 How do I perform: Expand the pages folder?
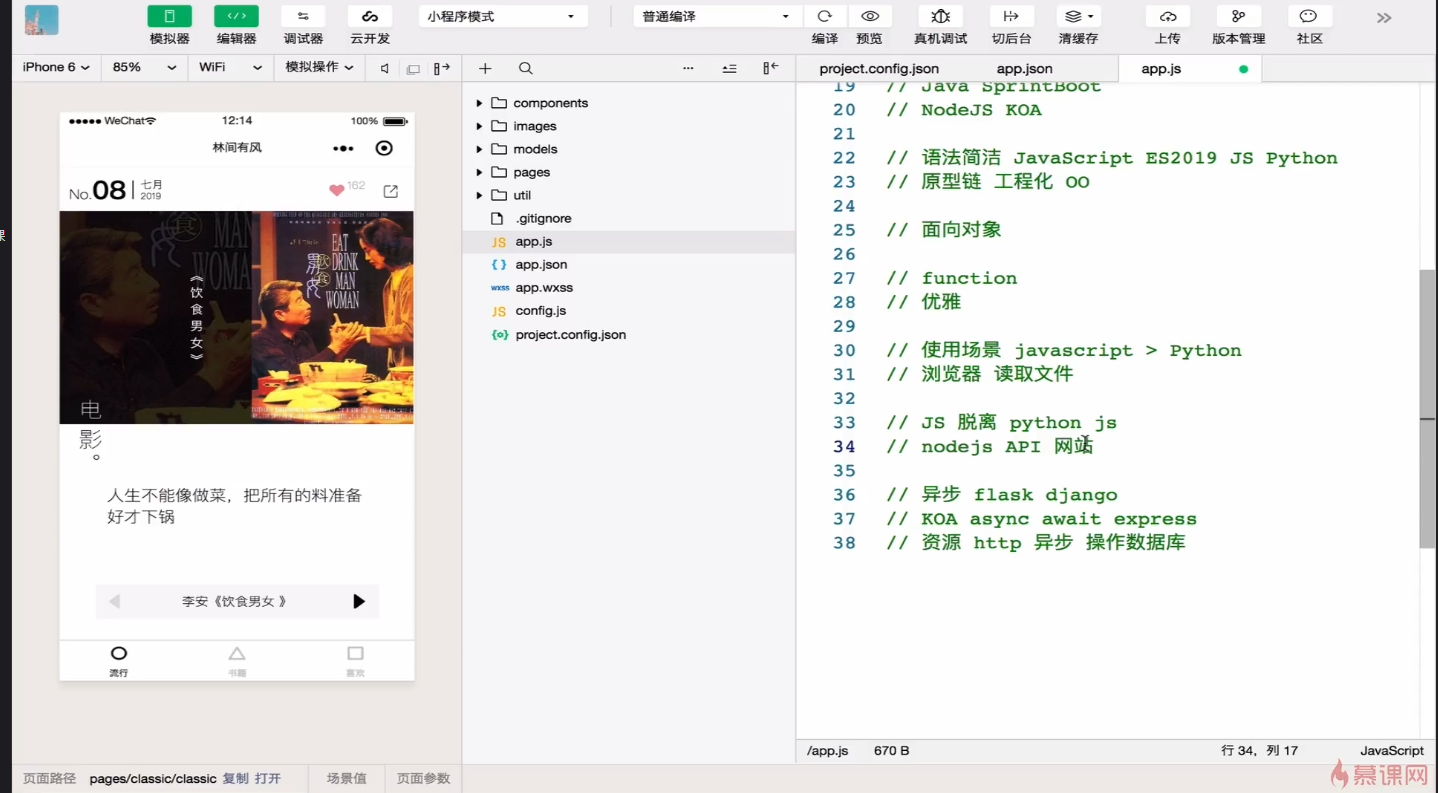pos(480,172)
